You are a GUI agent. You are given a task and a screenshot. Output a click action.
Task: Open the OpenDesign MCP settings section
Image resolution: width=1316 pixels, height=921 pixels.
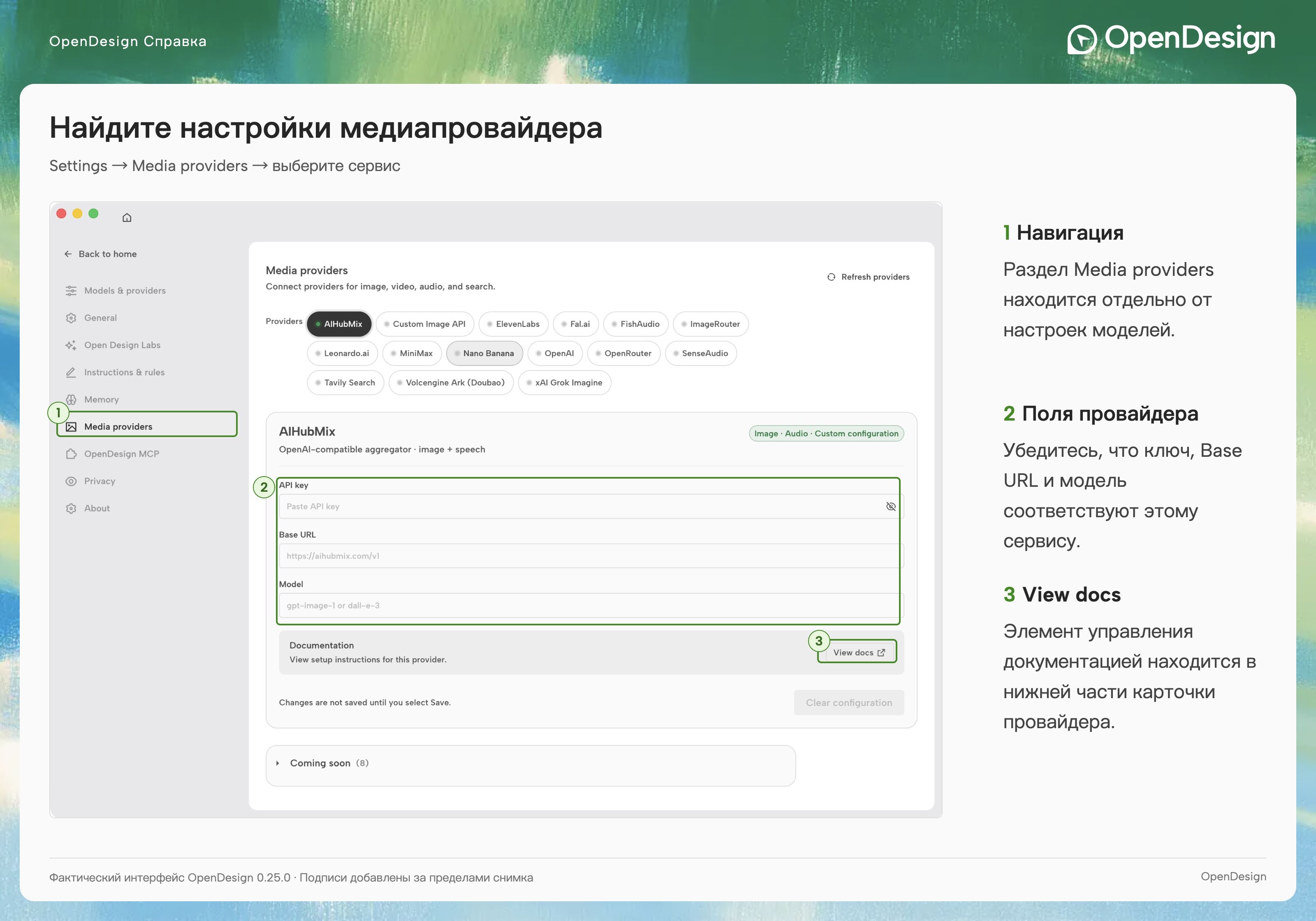[x=147, y=454]
